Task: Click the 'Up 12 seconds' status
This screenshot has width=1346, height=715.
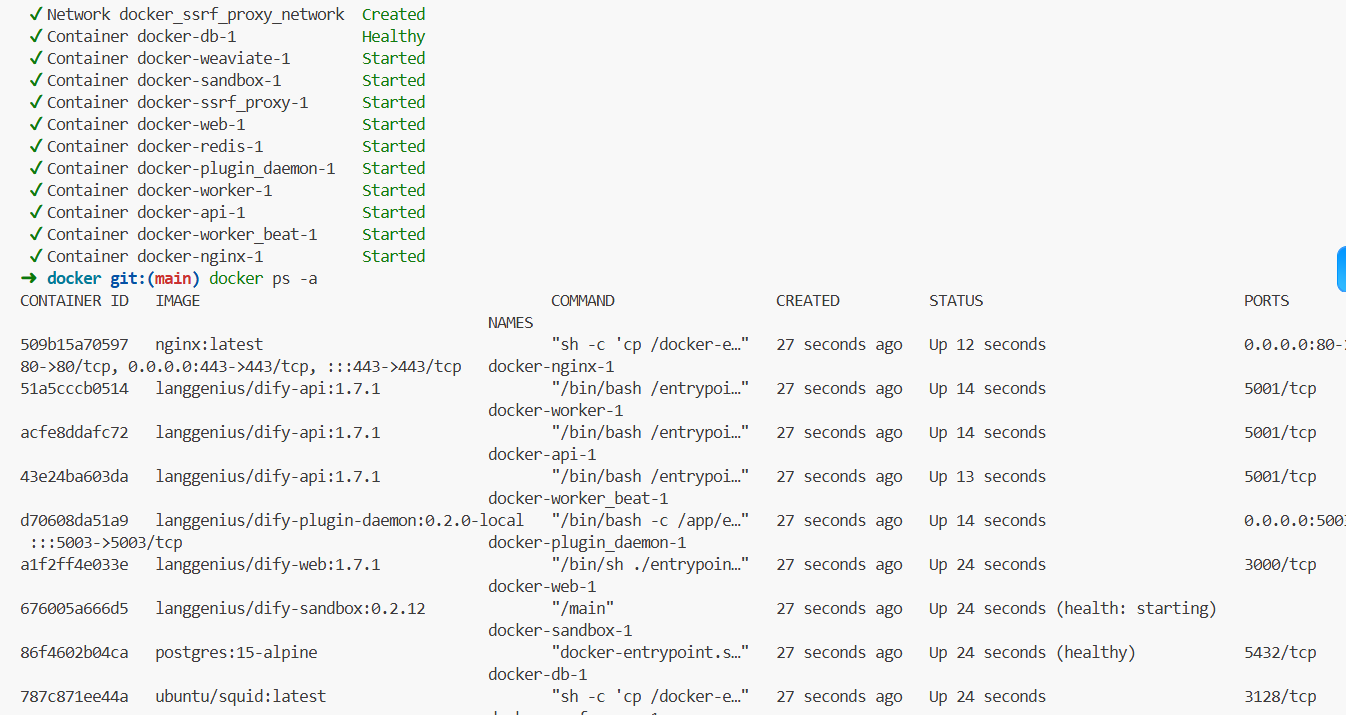Action: [987, 345]
